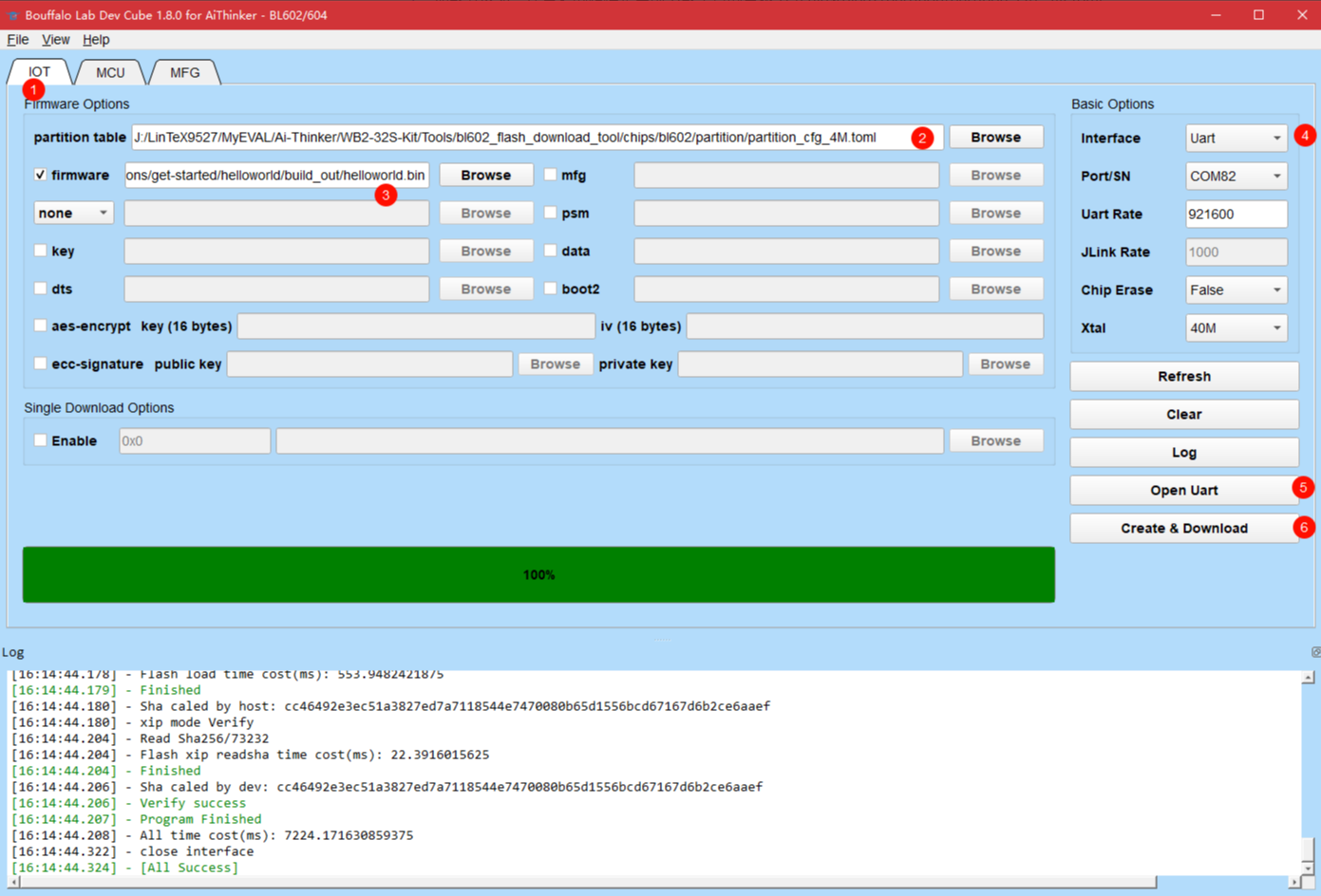Switch to the IOT tab
This screenshot has height=896, width=1321.
coord(39,72)
